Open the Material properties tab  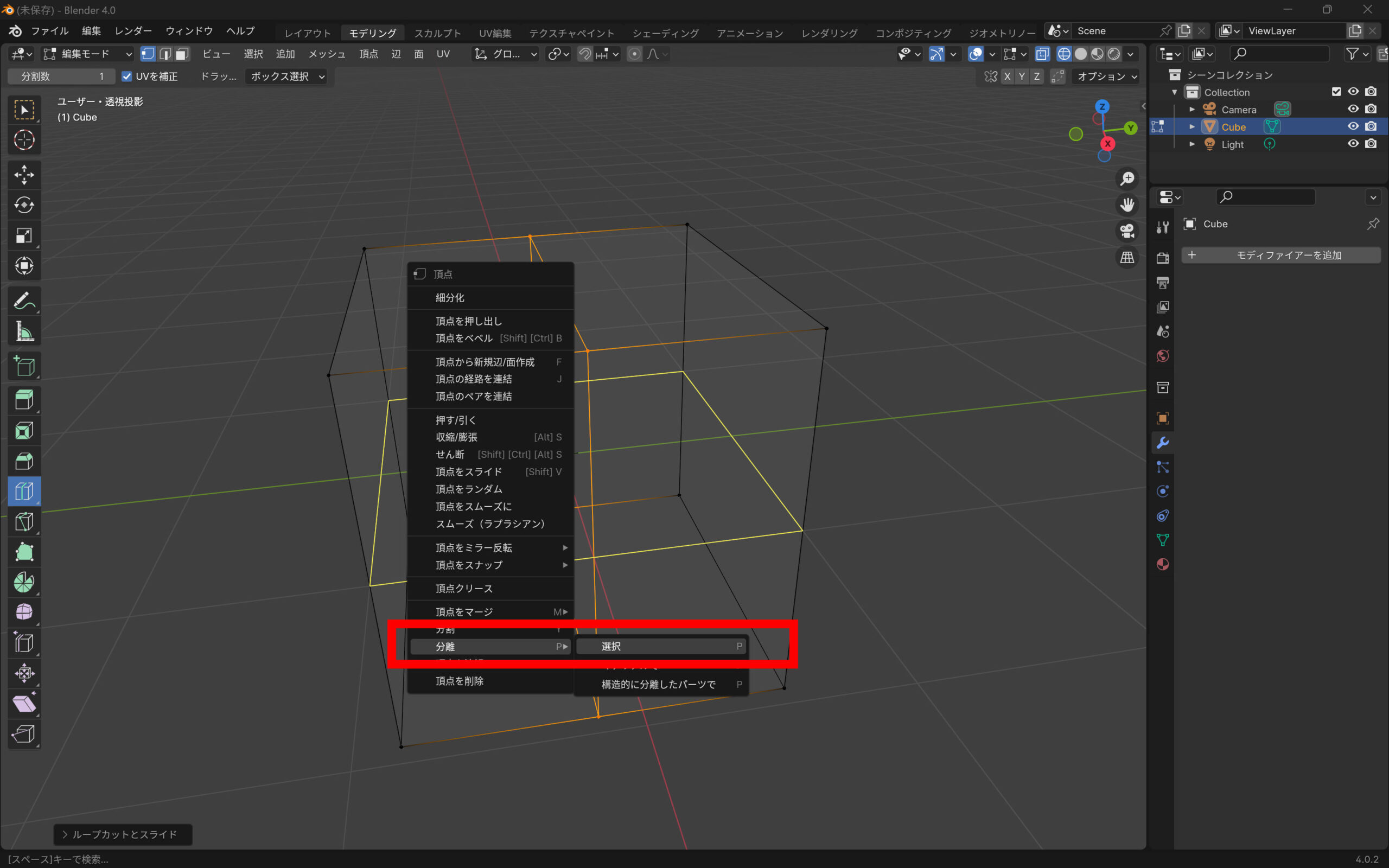1163,564
